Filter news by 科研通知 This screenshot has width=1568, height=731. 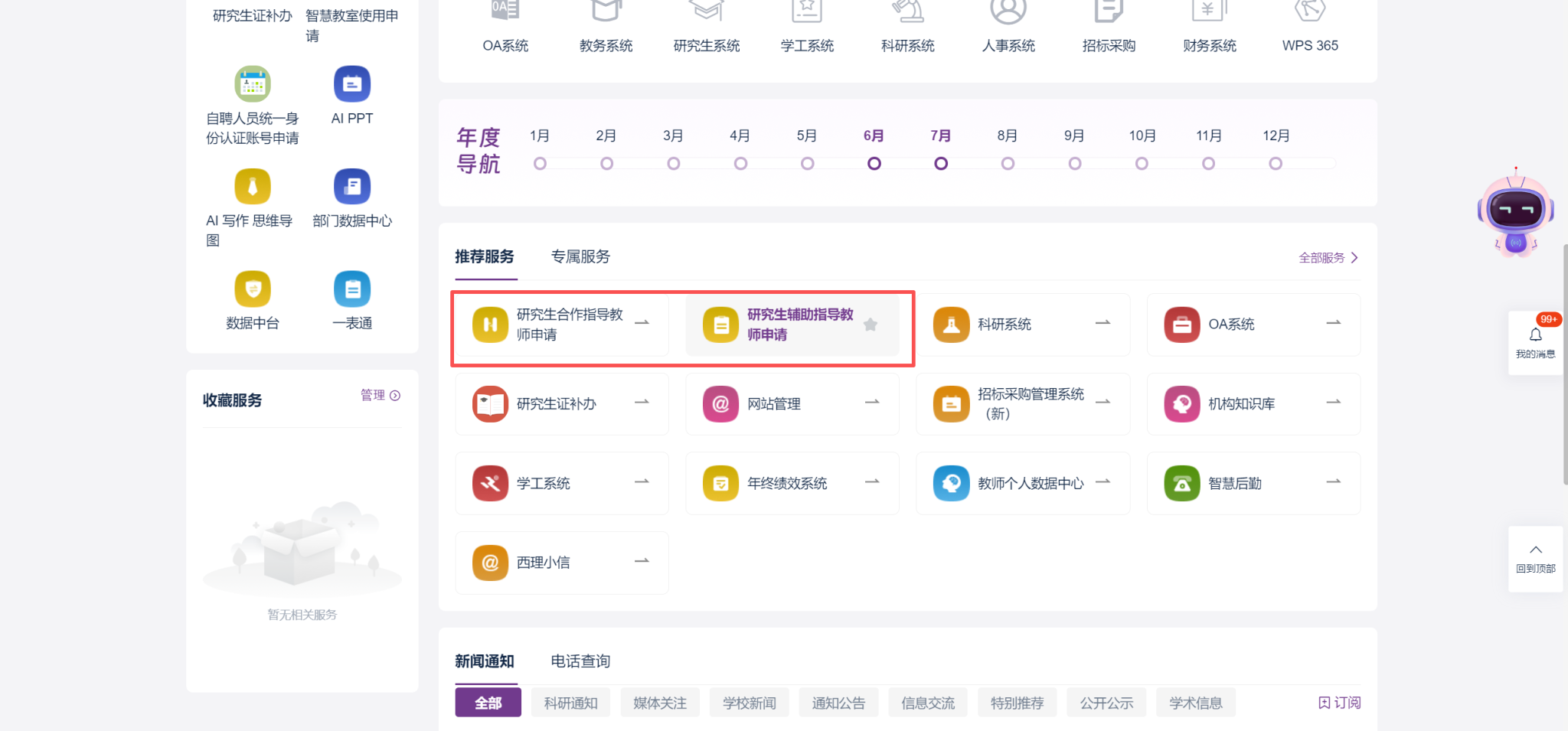tap(570, 703)
